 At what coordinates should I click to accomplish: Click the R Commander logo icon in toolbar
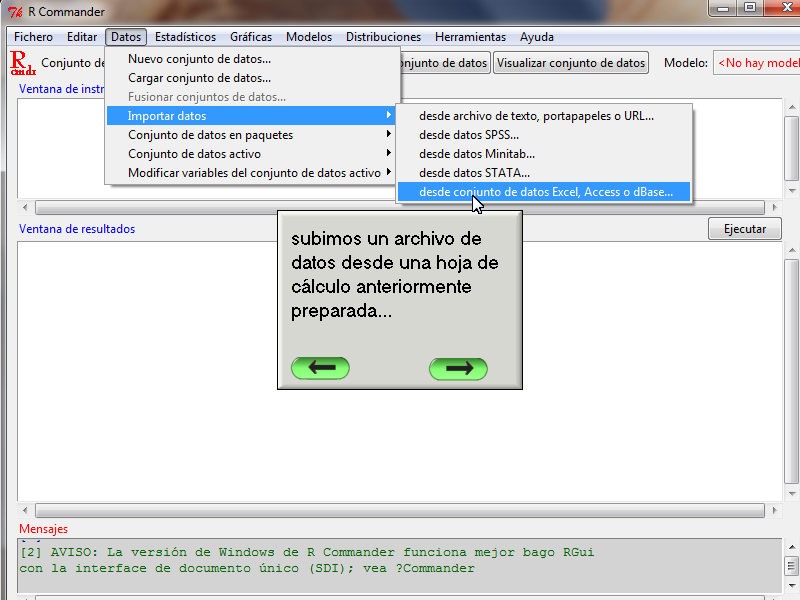[x=22, y=62]
